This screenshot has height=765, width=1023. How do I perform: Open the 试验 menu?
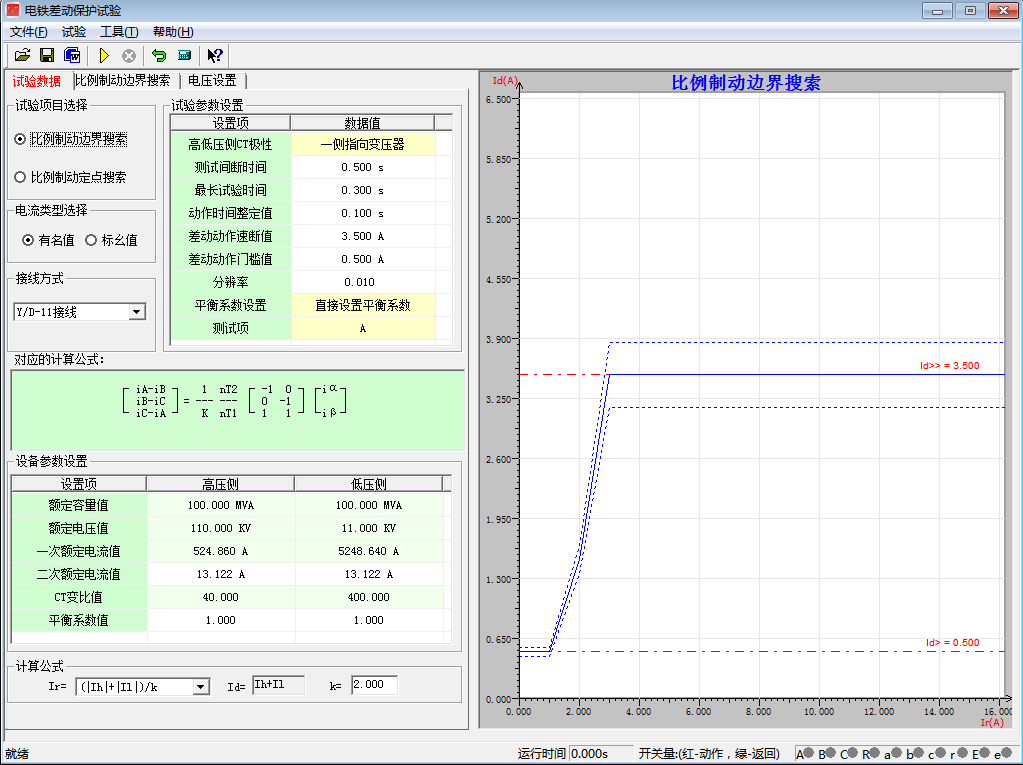pyautogui.click(x=74, y=32)
